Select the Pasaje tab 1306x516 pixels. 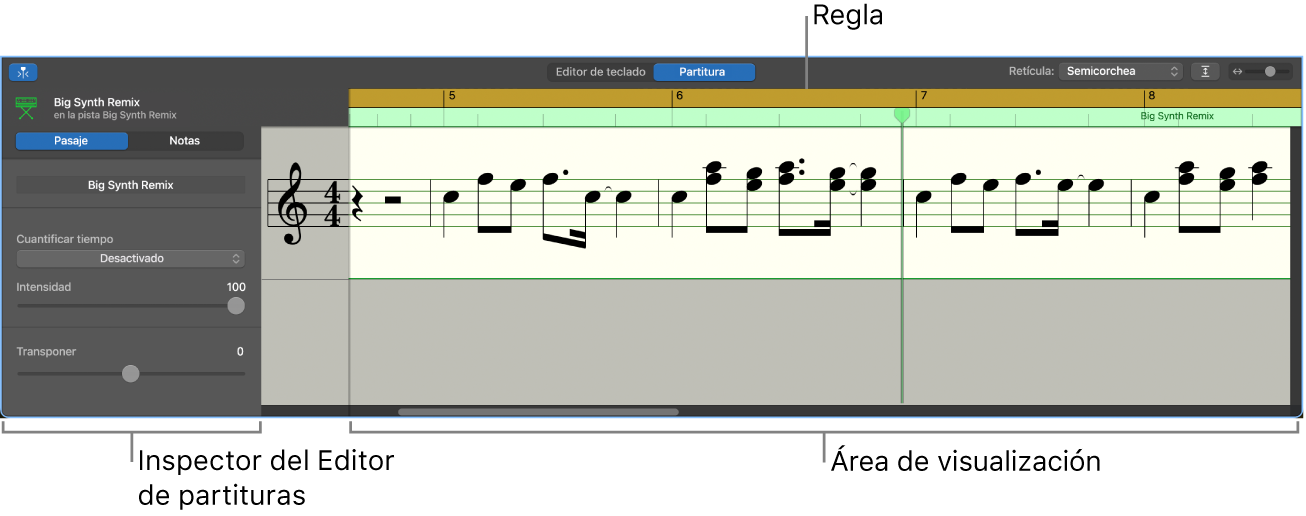click(71, 141)
